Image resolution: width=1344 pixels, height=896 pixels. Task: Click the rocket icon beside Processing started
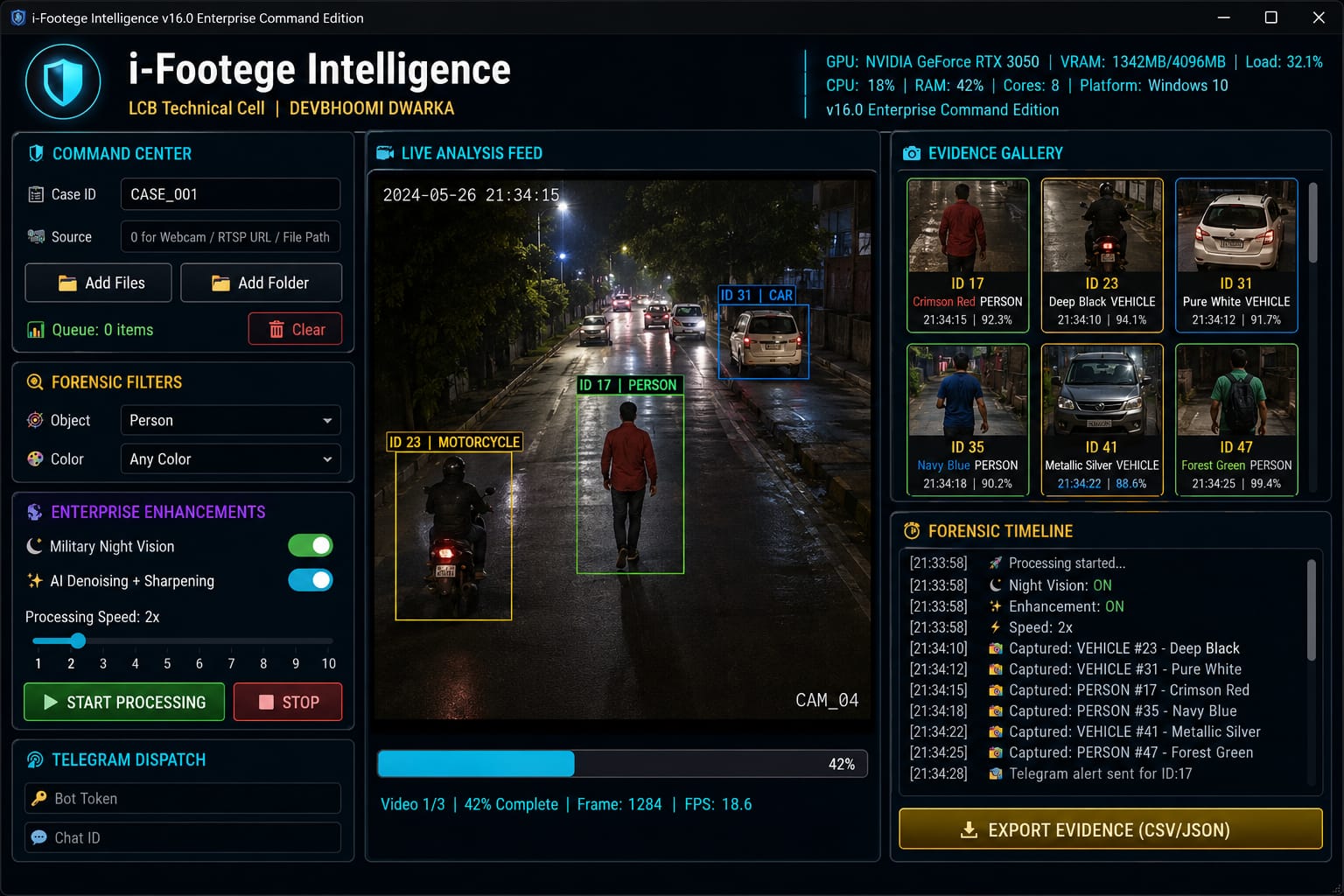pyautogui.click(x=995, y=563)
